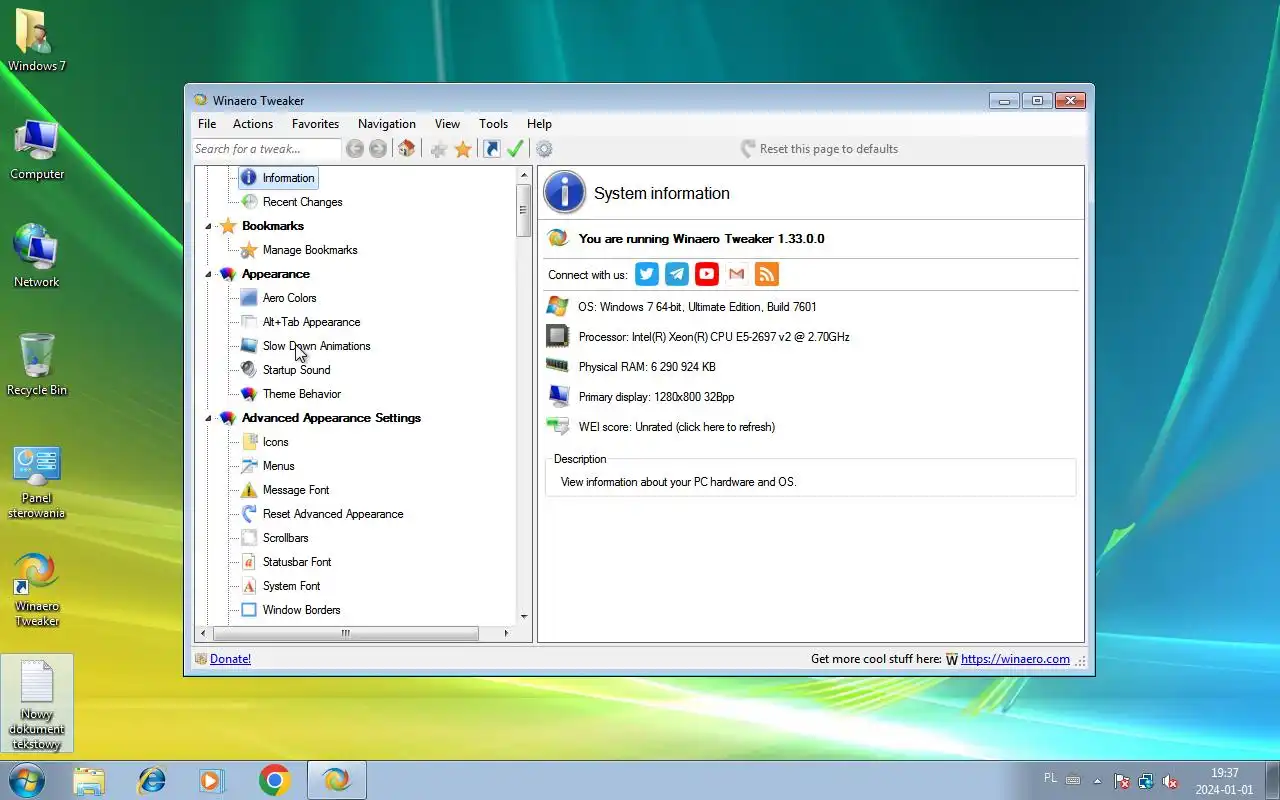Select Menus tree item
Viewport: 1280px width, 800px height.
coord(278,466)
